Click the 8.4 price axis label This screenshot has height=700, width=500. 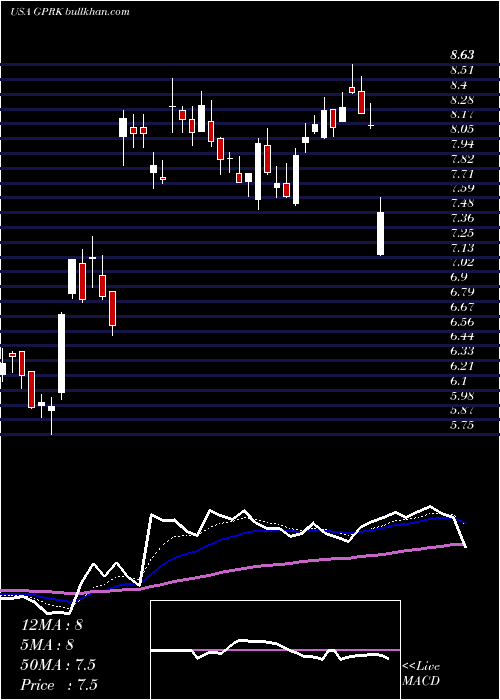pos(459,85)
